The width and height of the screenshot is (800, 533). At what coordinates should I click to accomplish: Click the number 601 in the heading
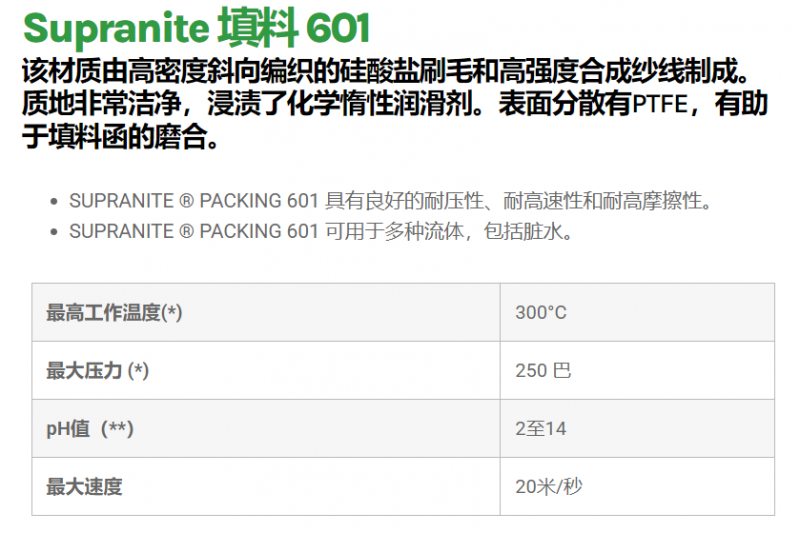(x=337, y=29)
